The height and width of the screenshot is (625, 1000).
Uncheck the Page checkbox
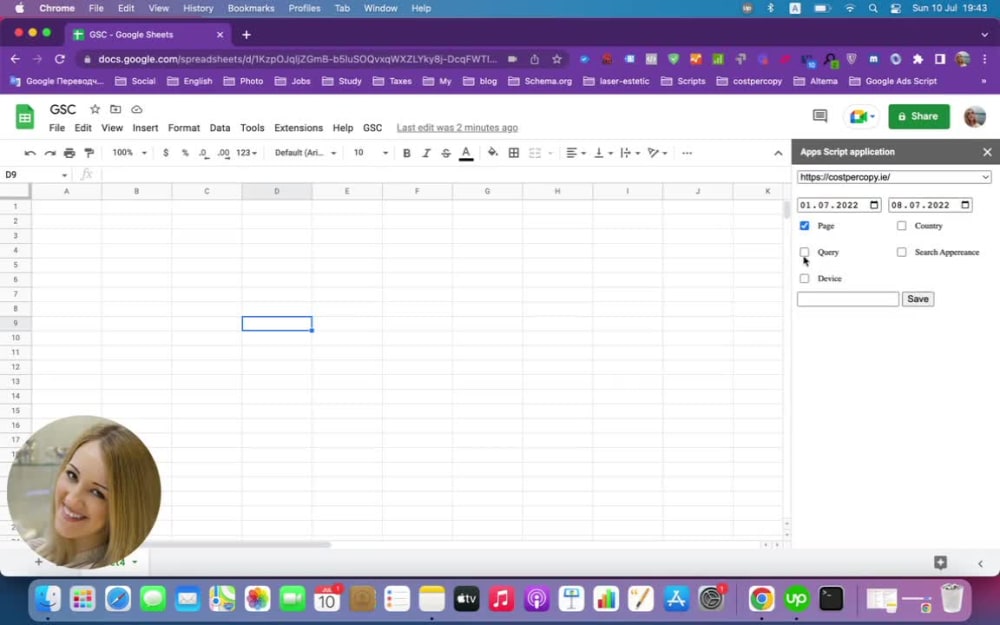click(x=804, y=226)
